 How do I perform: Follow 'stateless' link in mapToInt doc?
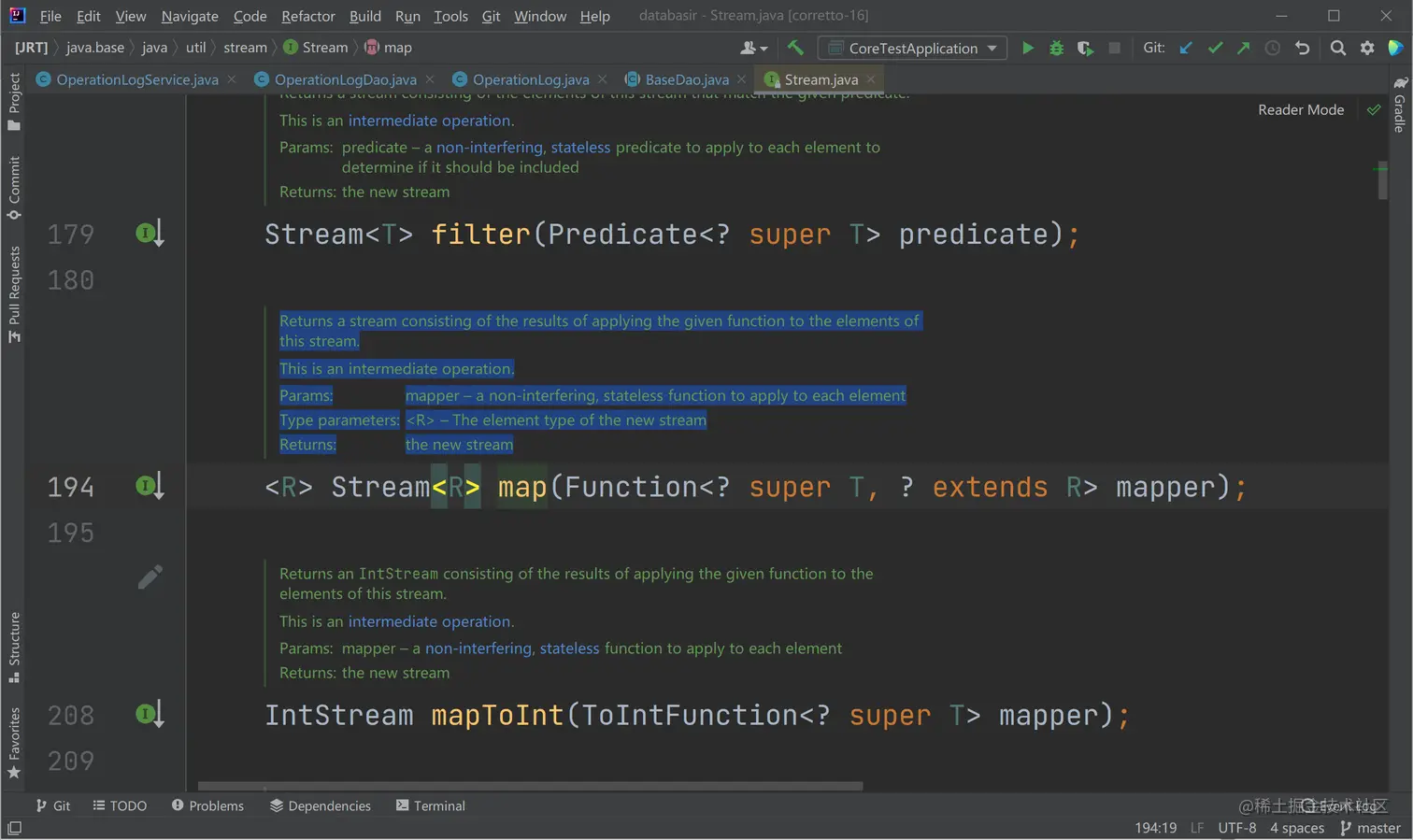click(569, 648)
